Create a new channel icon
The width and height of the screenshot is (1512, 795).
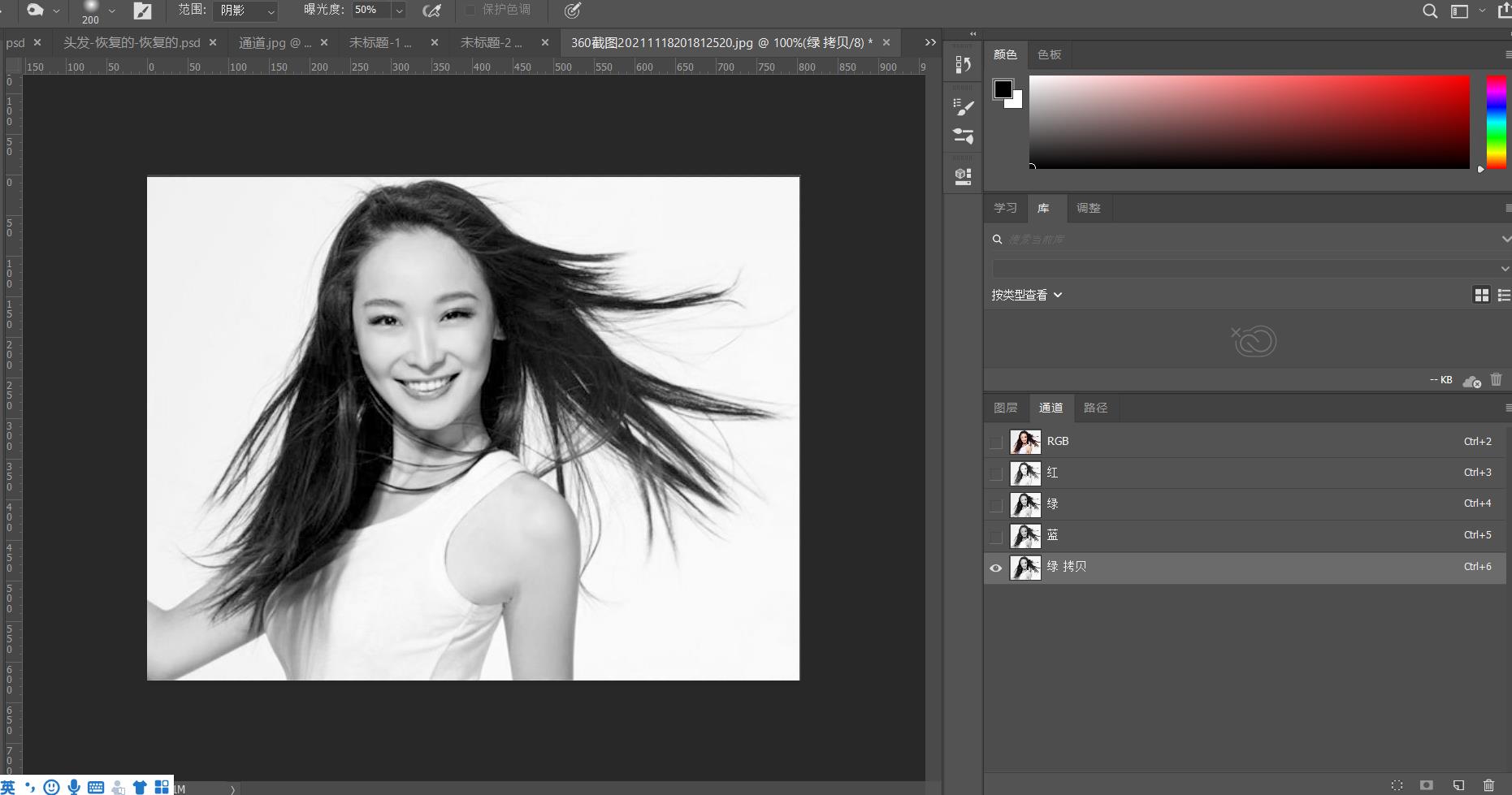1458,785
